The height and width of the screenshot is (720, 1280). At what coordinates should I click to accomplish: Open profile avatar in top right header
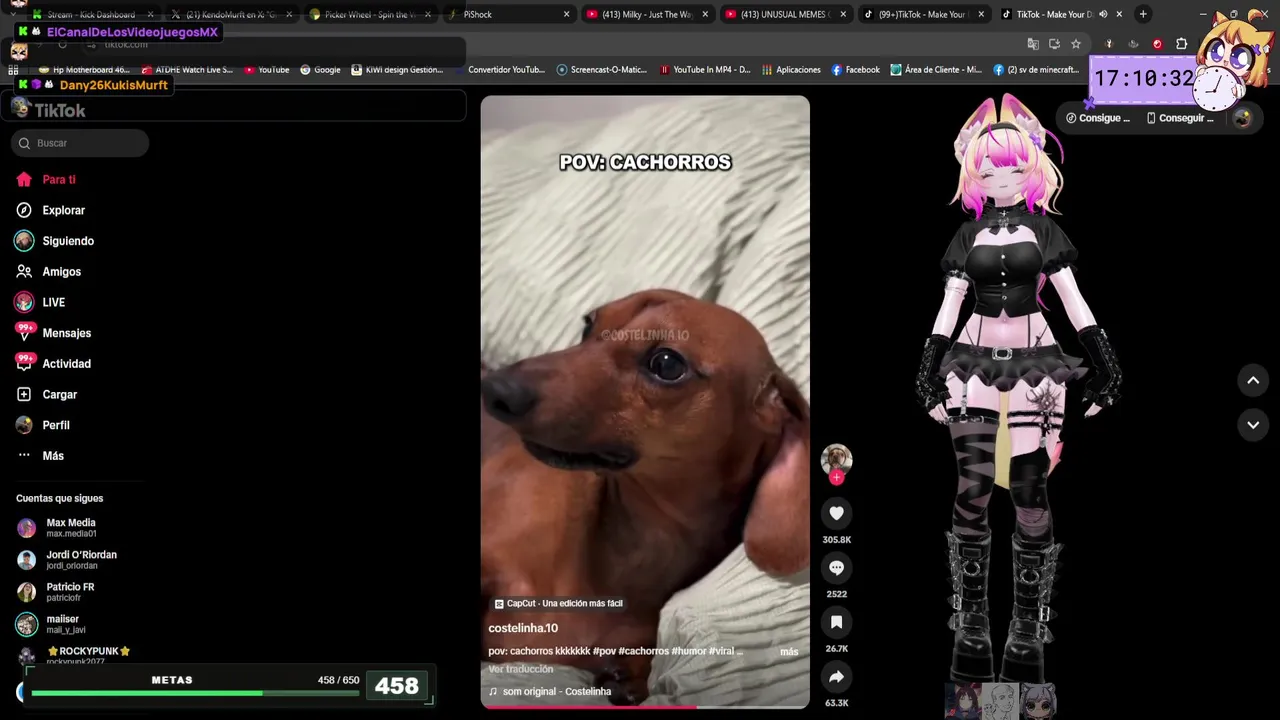(1242, 118)
